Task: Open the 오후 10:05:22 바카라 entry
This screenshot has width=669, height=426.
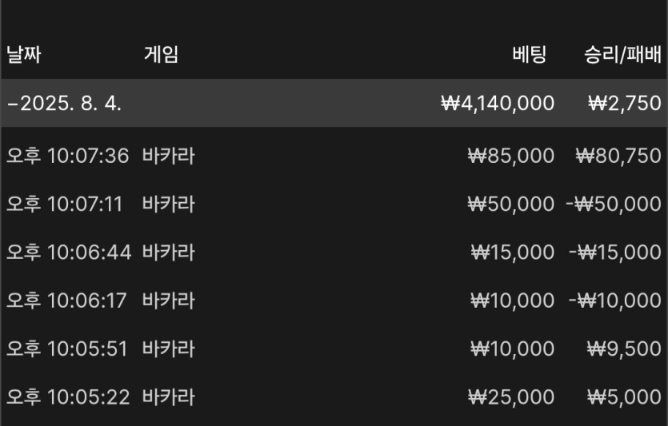Action: coord(334,397)
